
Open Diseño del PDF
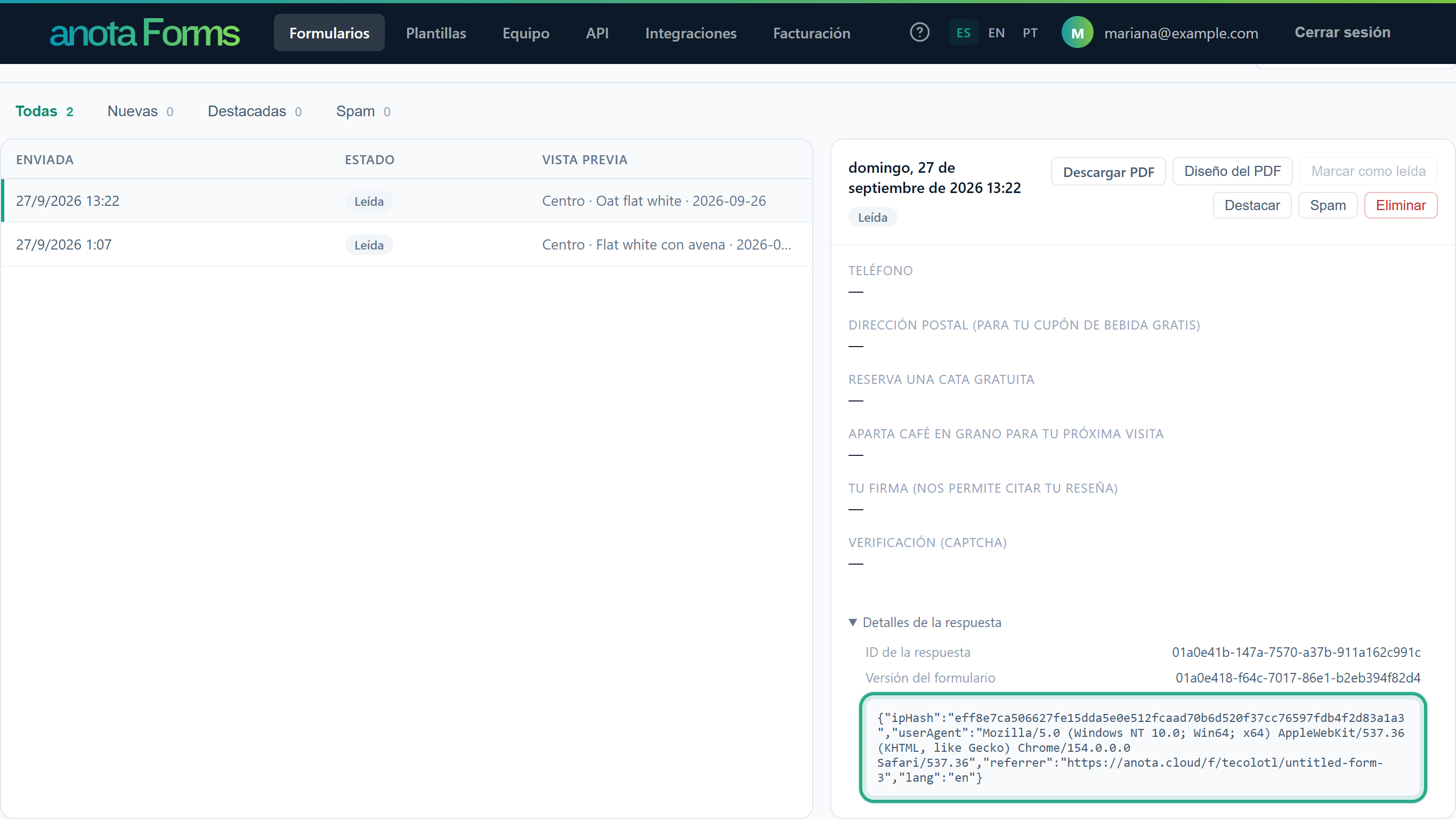(x=1232, y=171)
